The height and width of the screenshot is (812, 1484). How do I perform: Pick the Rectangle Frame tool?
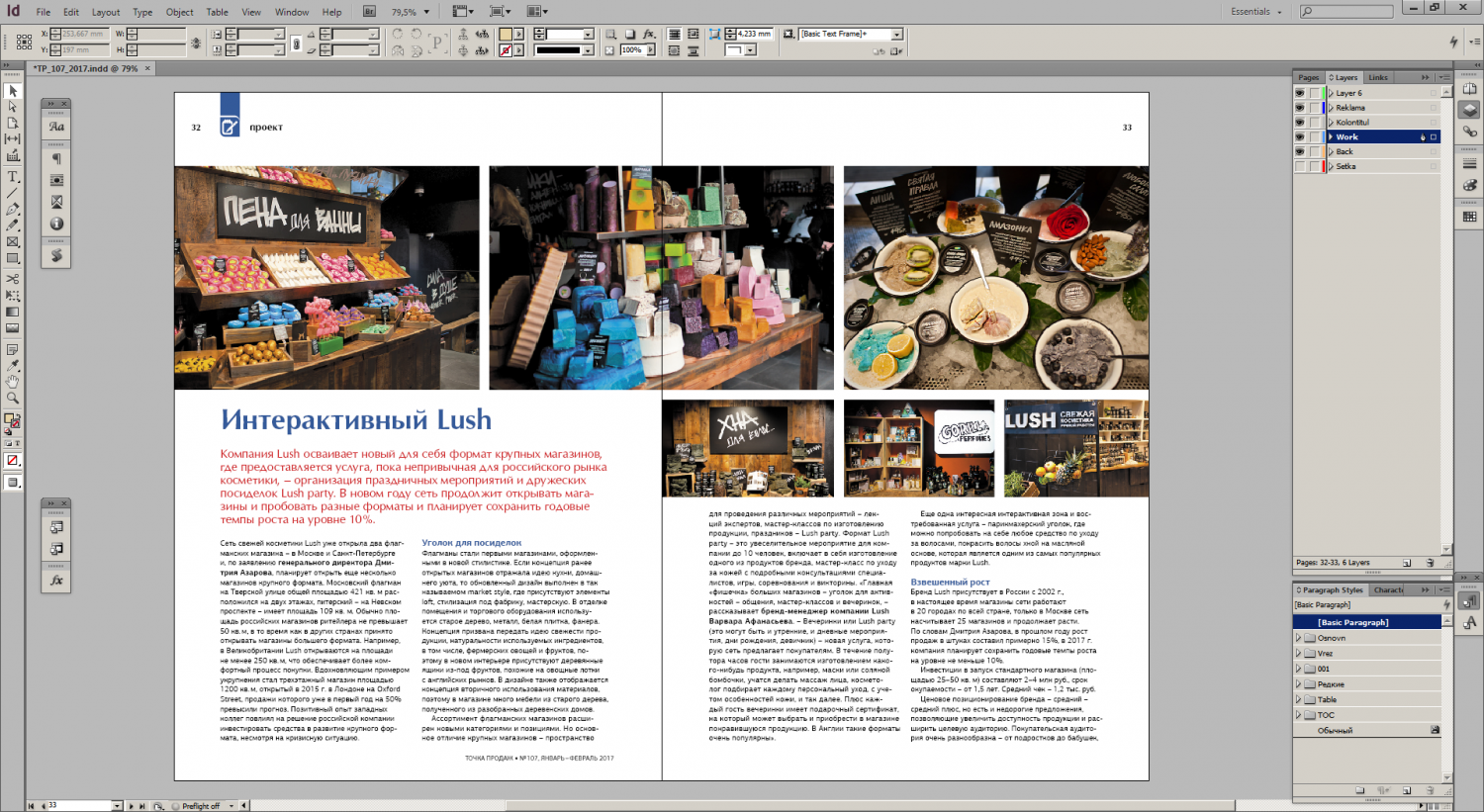[13, 242]
